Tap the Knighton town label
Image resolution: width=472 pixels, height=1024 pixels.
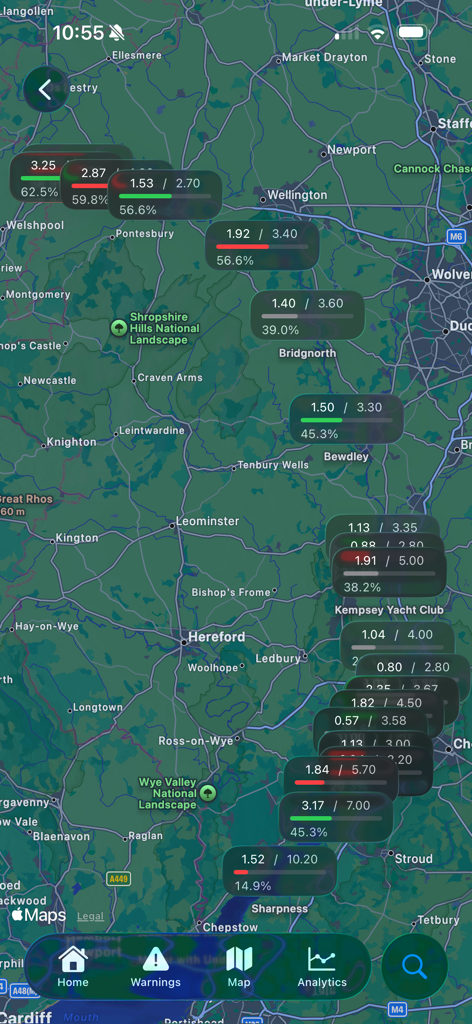pos(71,441)
